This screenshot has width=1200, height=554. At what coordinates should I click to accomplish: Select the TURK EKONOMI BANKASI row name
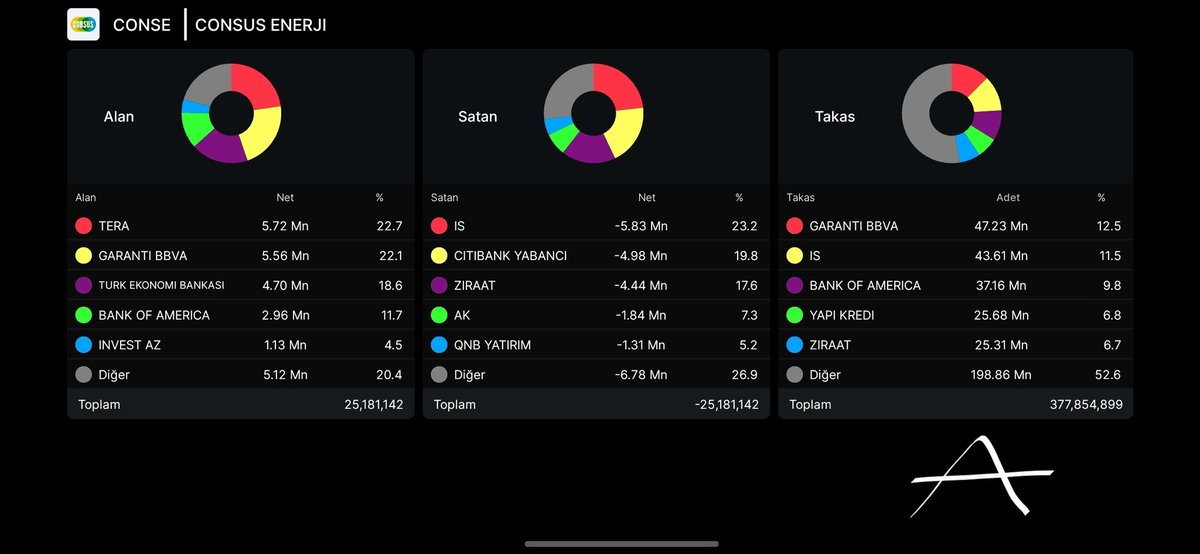pyautogui.click(x=161, y=285)
